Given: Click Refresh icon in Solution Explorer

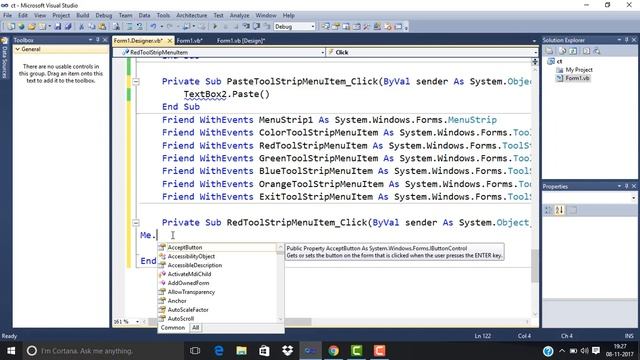Looking at the screenshot, I should click(x=573, y=51).
